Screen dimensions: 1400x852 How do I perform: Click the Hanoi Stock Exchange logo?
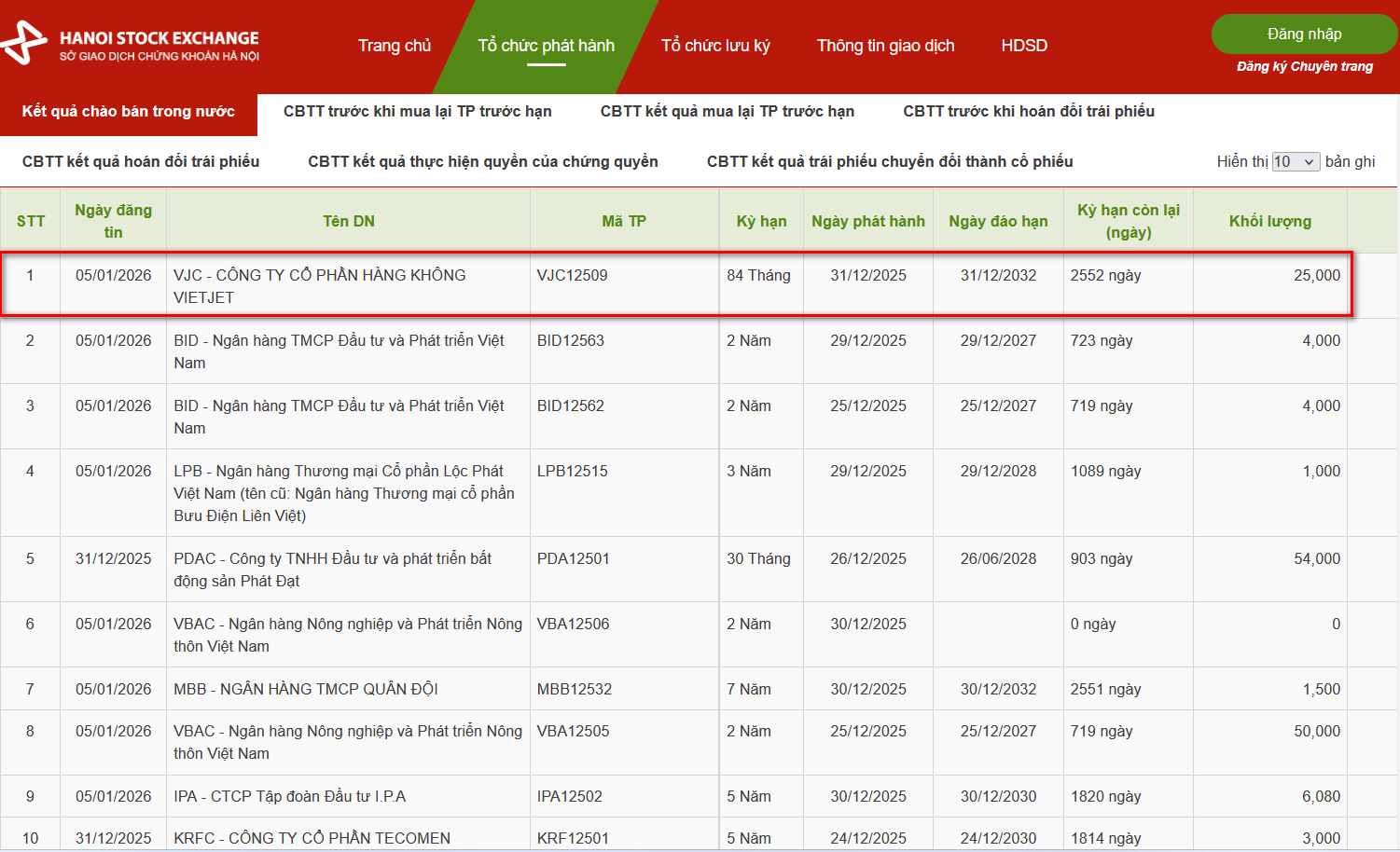click(131, 44)
